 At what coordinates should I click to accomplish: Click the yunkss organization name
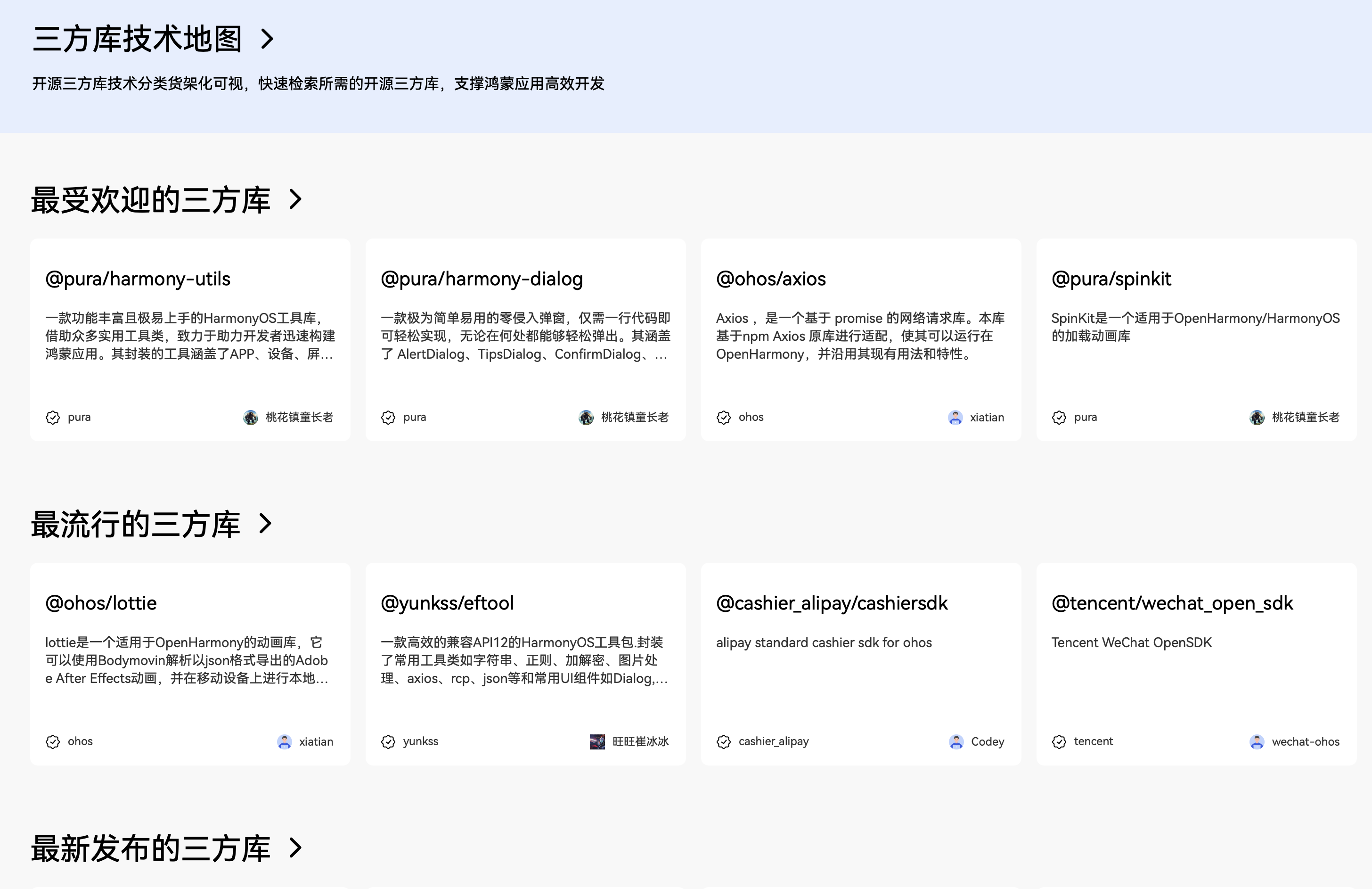click(x=420, y=741)
